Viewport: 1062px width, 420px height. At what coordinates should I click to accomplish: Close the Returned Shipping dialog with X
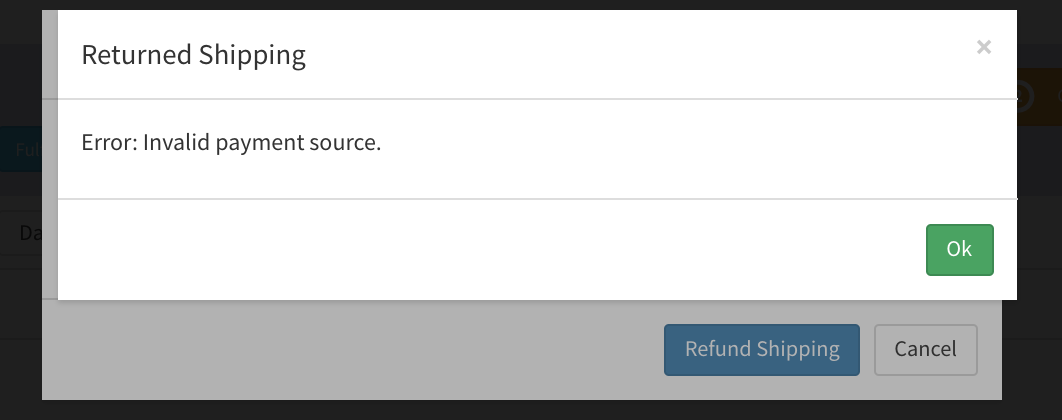pyautogui.click(x=983, y=47)
